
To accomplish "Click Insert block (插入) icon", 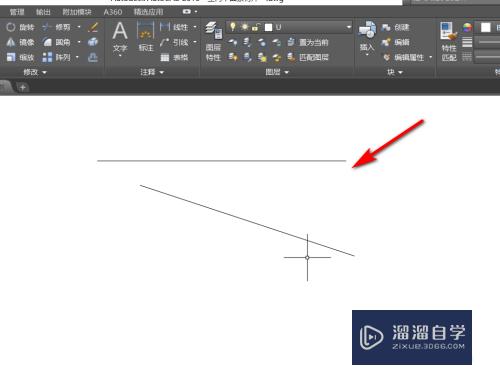I will [367, 37].
